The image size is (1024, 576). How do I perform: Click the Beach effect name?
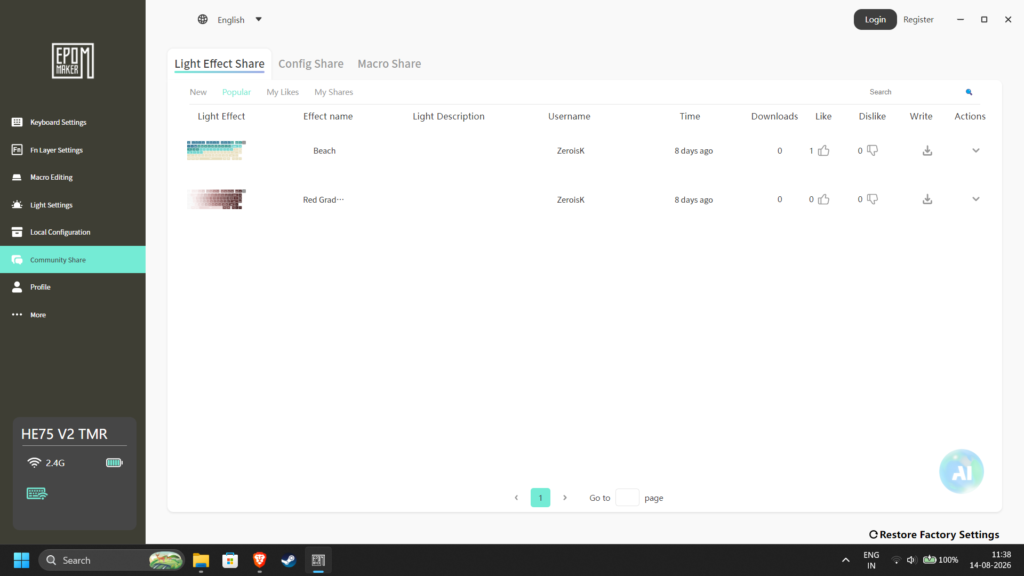click(325, 150)
